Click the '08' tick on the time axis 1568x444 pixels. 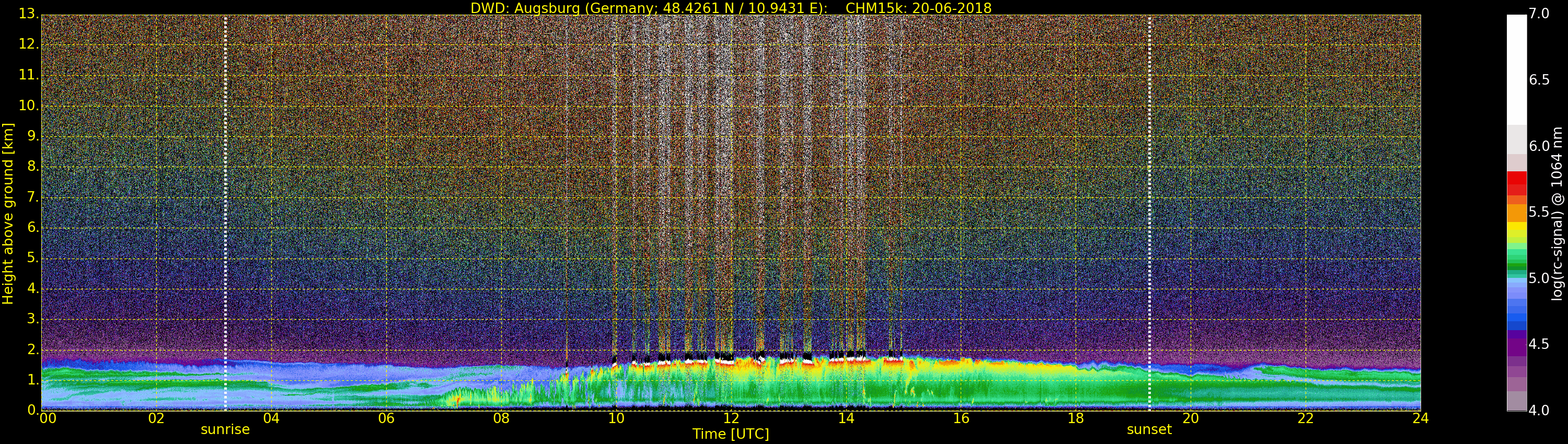click(x=501, y=418)
